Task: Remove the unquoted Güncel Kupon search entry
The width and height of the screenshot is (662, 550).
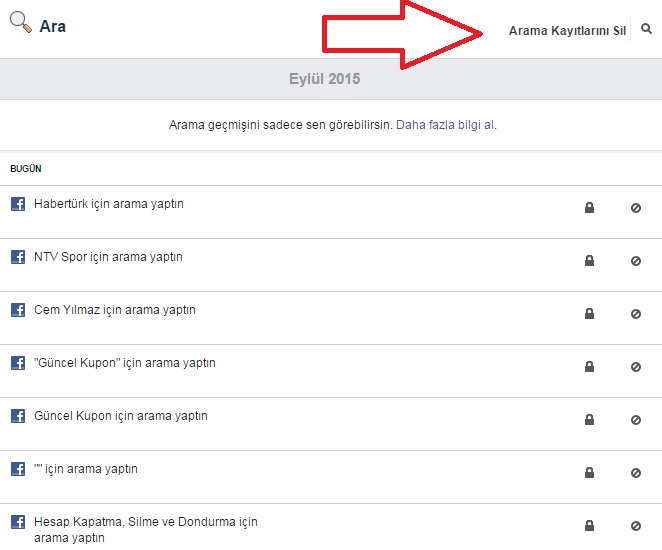Action: [x=636, y=420]
